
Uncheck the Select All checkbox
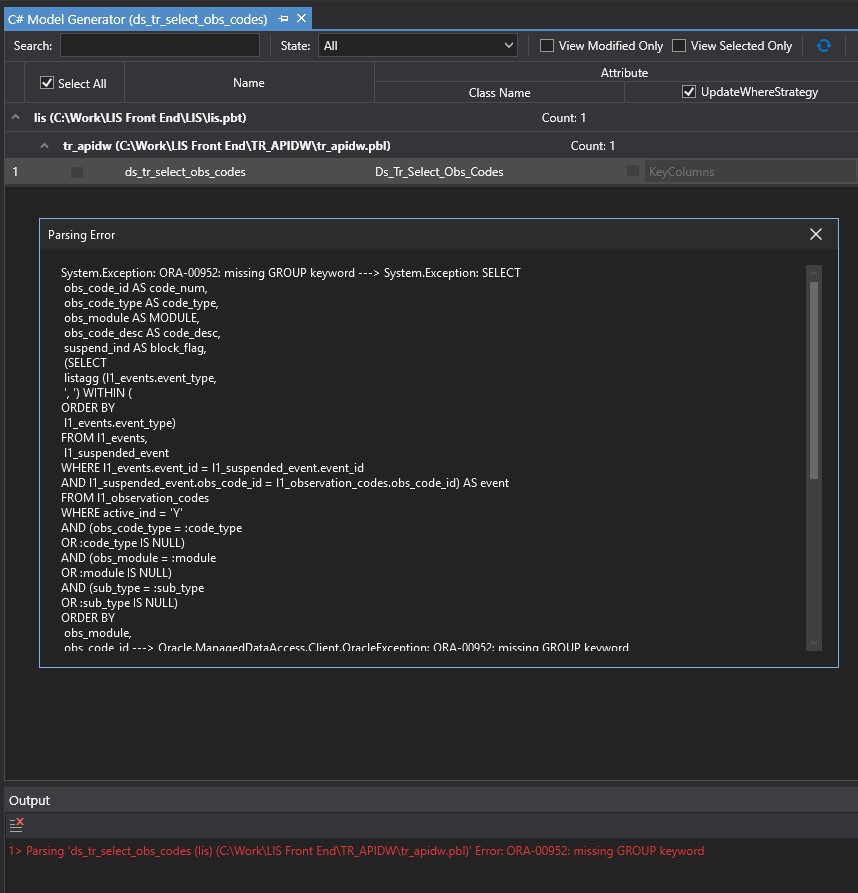tap(47, 83)
